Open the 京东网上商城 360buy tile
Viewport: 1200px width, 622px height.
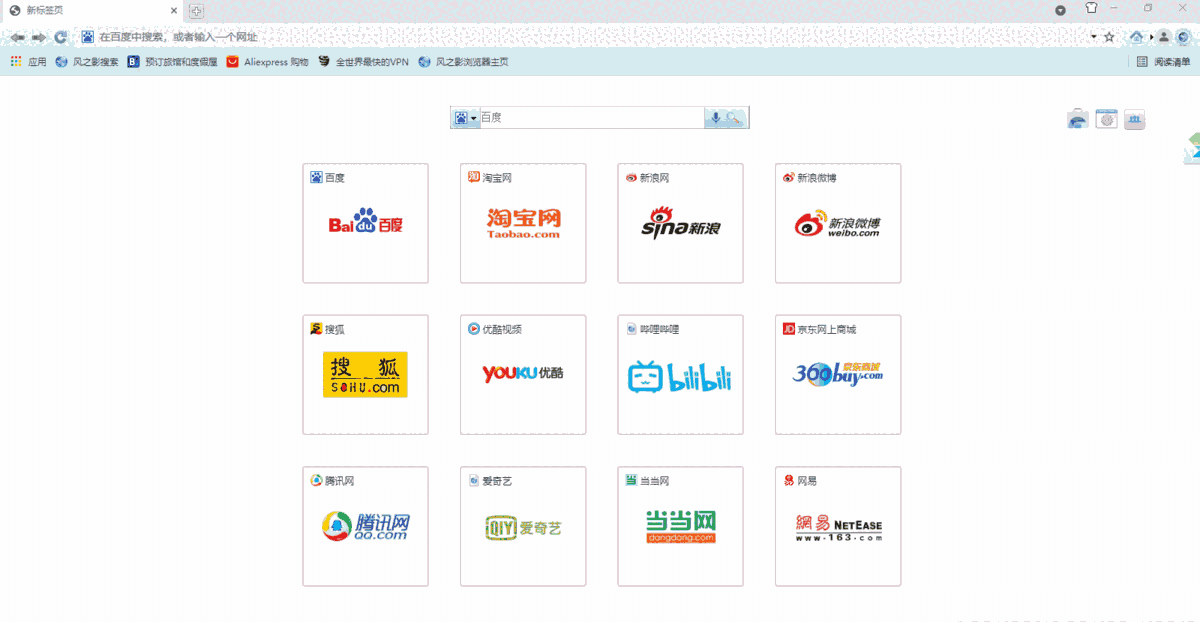[x=838, y=375]
